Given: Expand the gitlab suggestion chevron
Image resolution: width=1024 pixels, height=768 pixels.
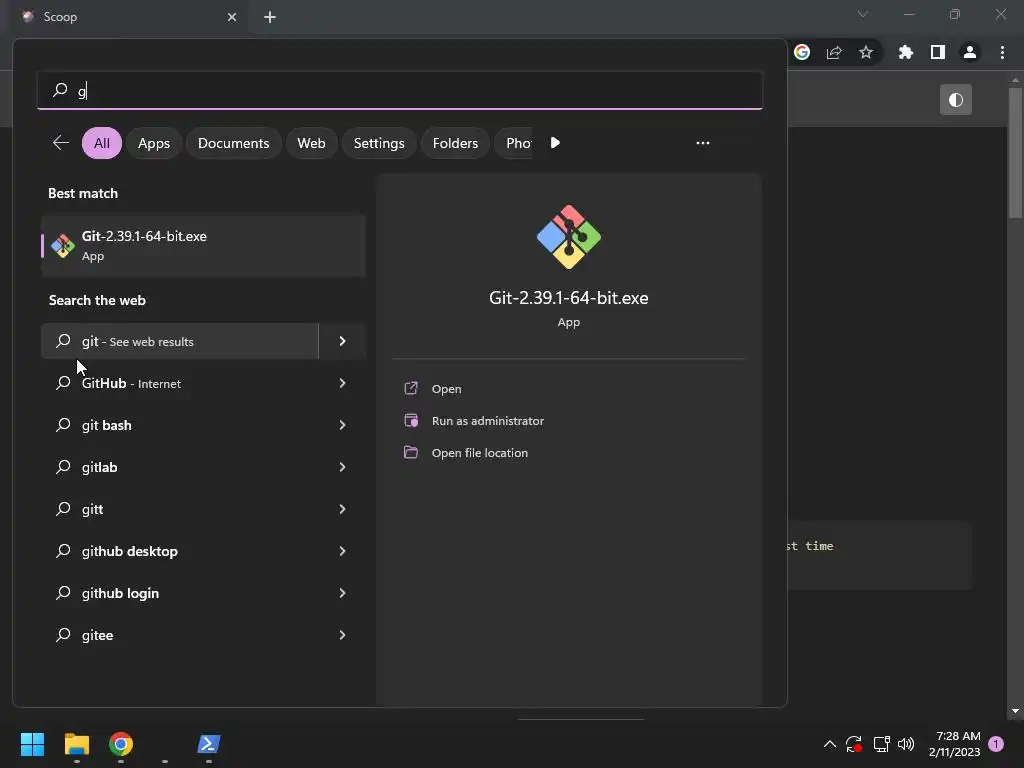Looking at the screenshot, I should 342,467.
